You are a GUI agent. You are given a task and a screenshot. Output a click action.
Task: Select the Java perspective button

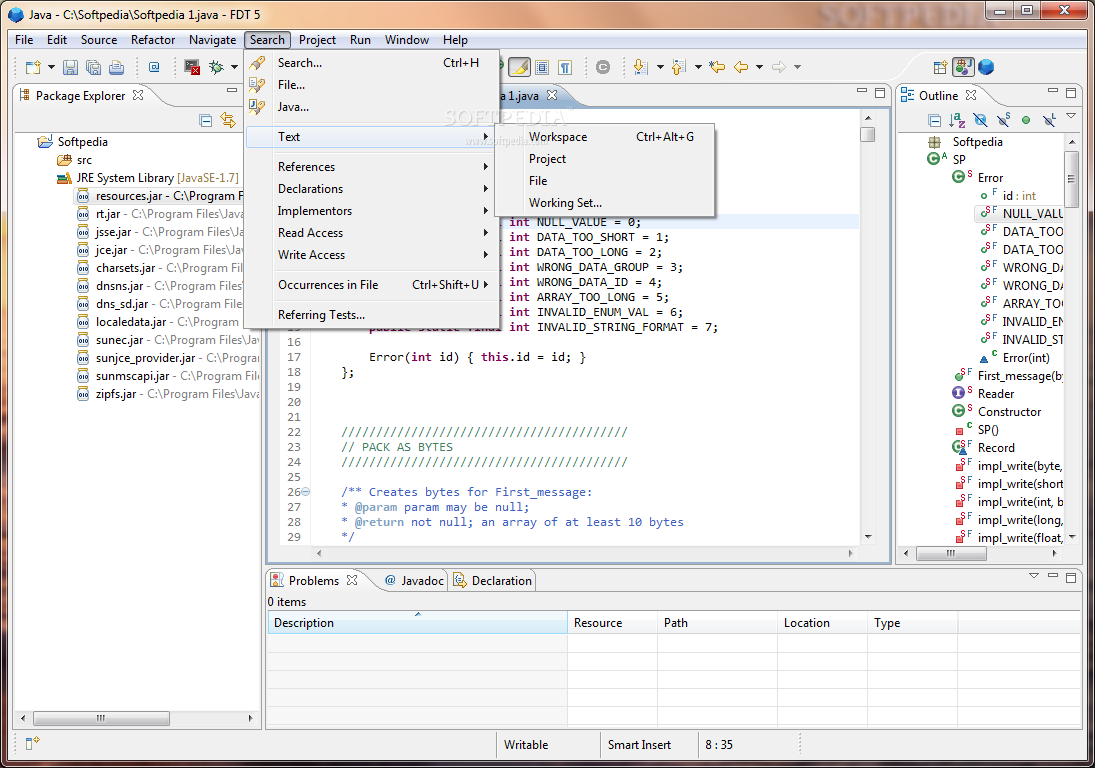pyautogui.click(x=963, y=67)
